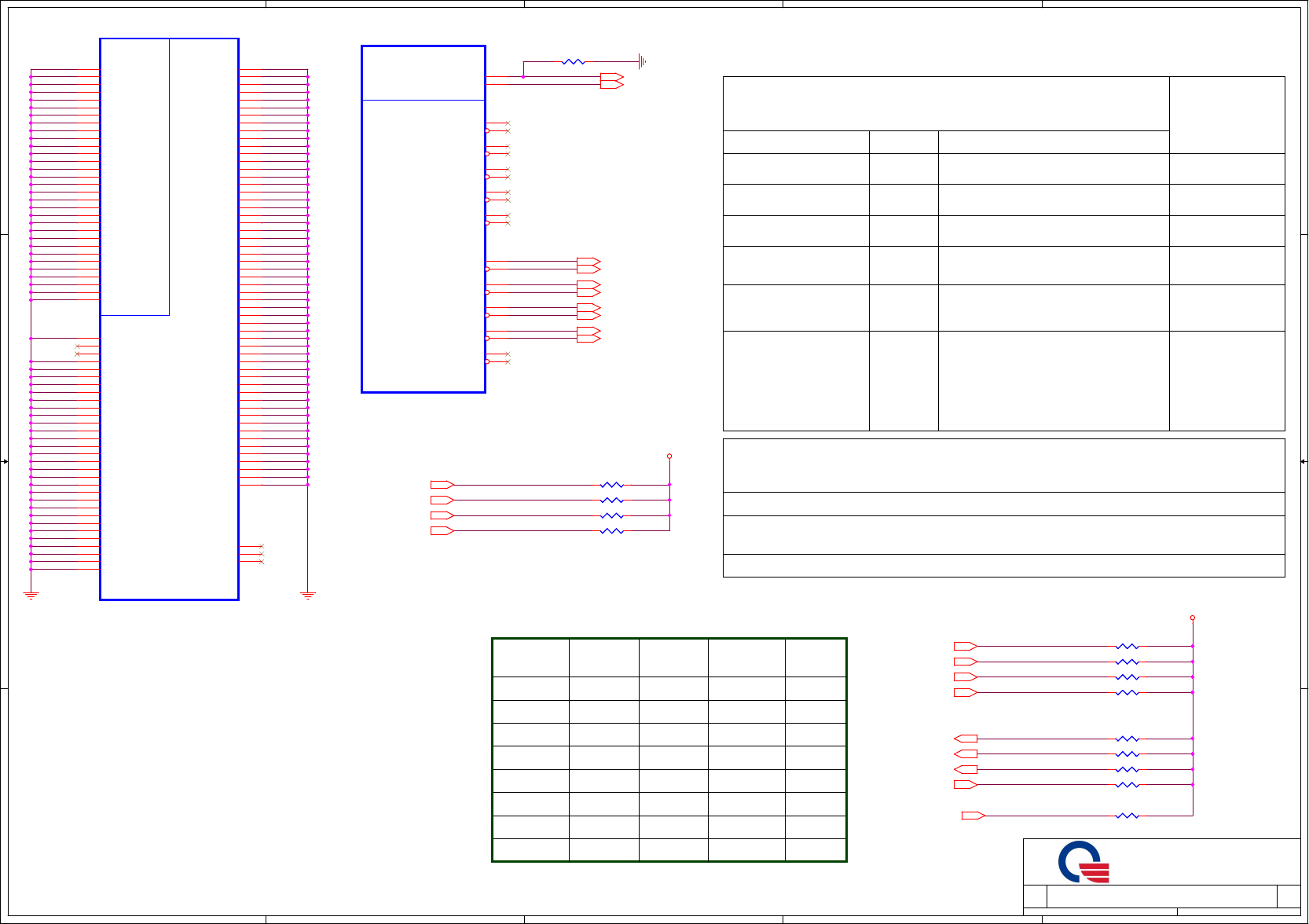Select ground symbol under large component's left pin column

(31, 596)
